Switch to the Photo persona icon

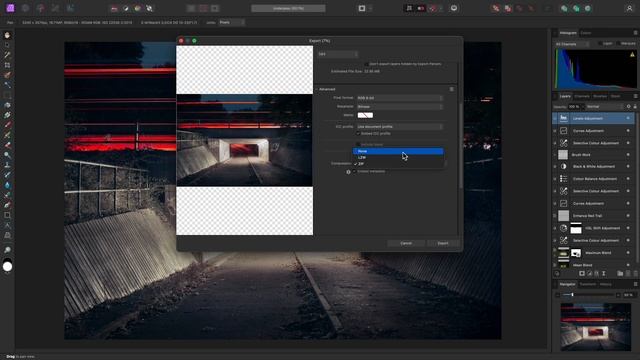coord(10,8)
